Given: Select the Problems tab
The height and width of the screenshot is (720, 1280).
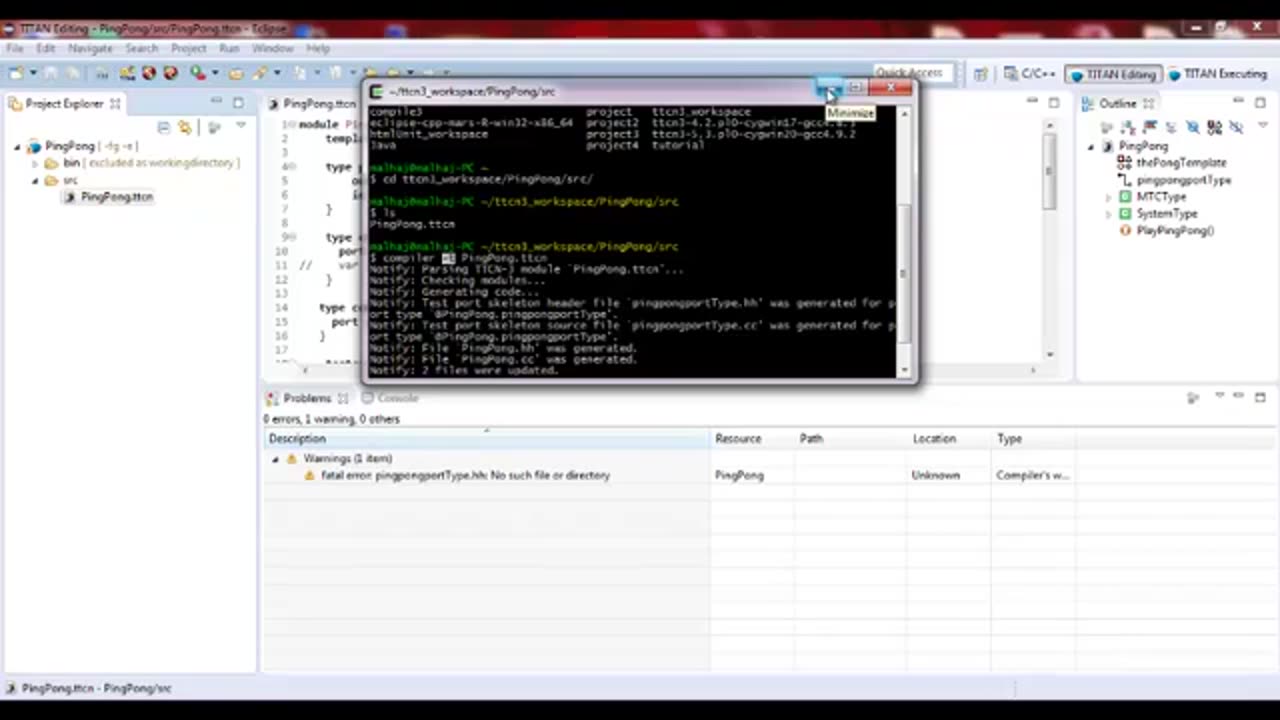Looking at the screenshot, I should point(305,398).
